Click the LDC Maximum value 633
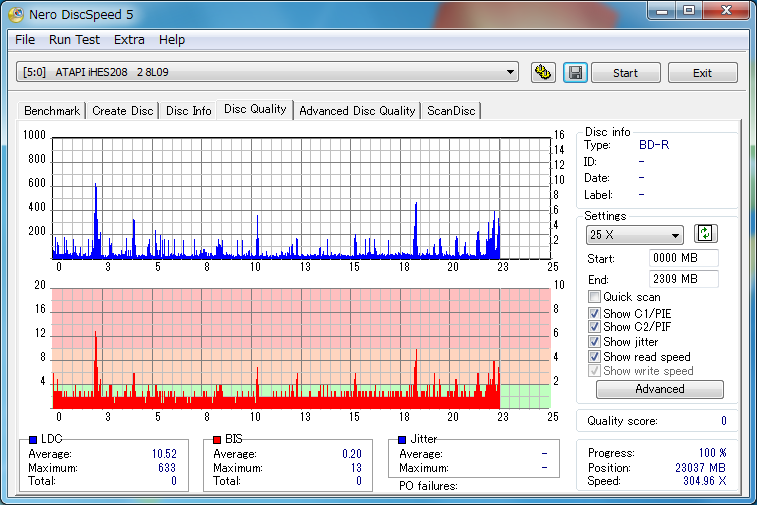 coord(167,467)
